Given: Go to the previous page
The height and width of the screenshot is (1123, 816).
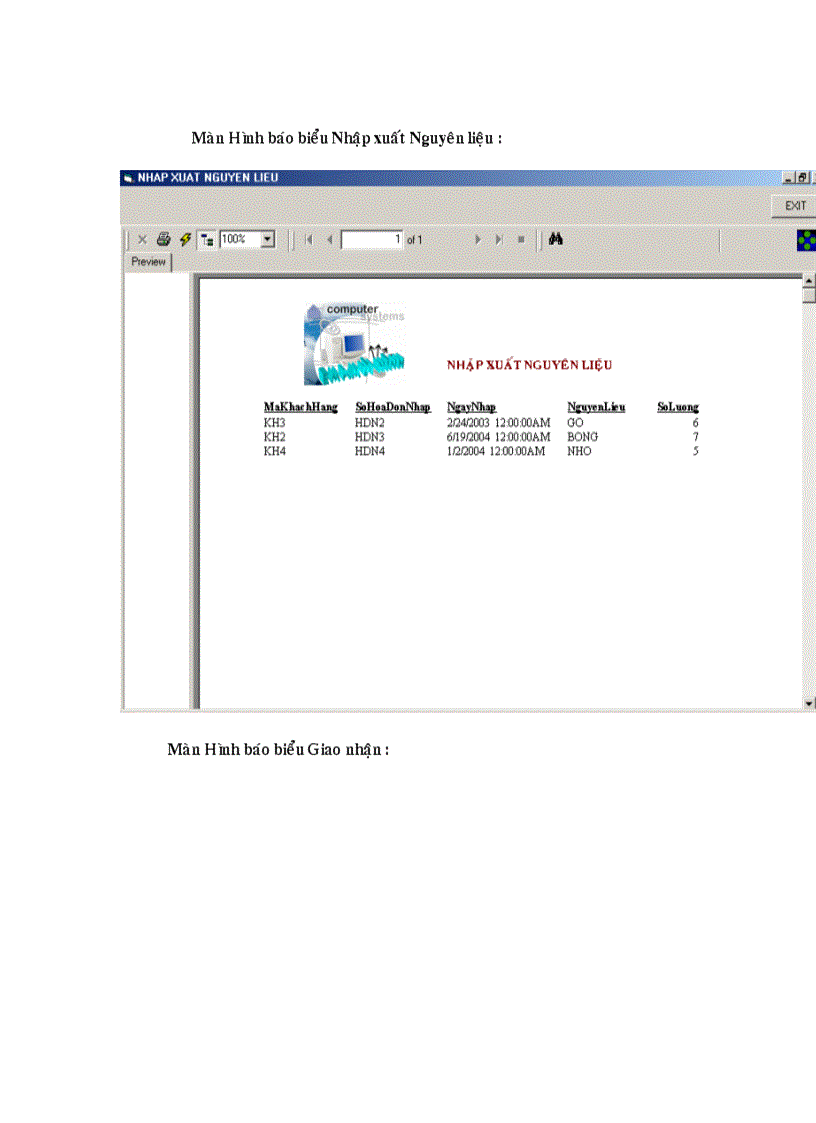Looking at the screenshot, I should coord(328,239).
